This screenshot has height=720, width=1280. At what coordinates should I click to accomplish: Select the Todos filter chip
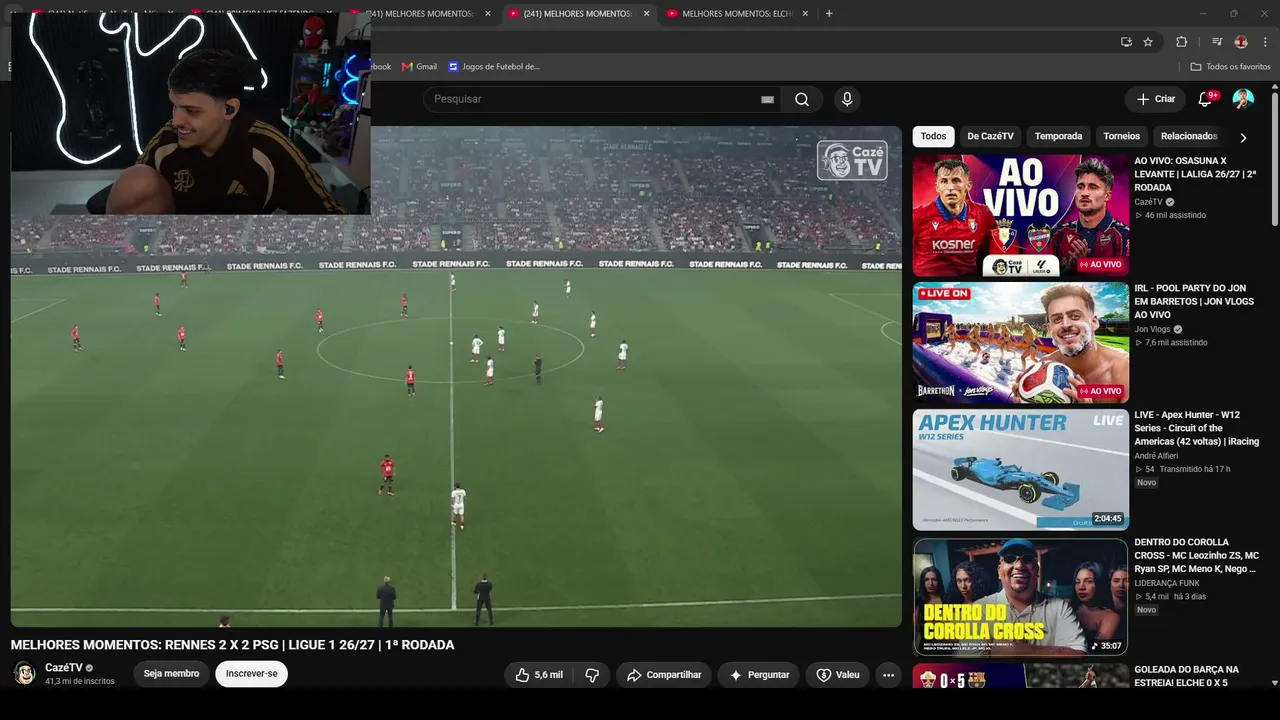[933, 136]
